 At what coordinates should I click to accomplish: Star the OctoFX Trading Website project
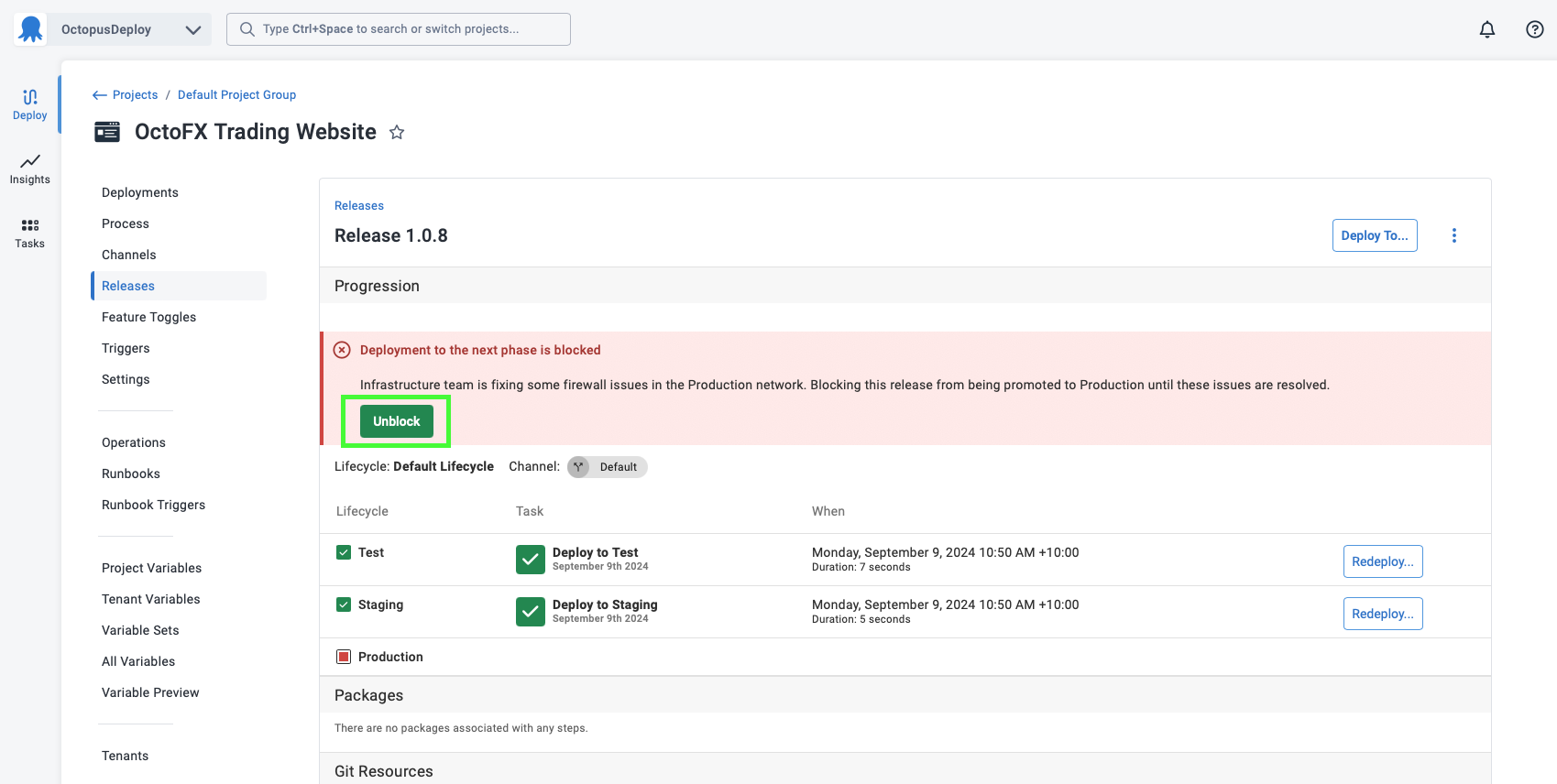[x=397, y=132]
